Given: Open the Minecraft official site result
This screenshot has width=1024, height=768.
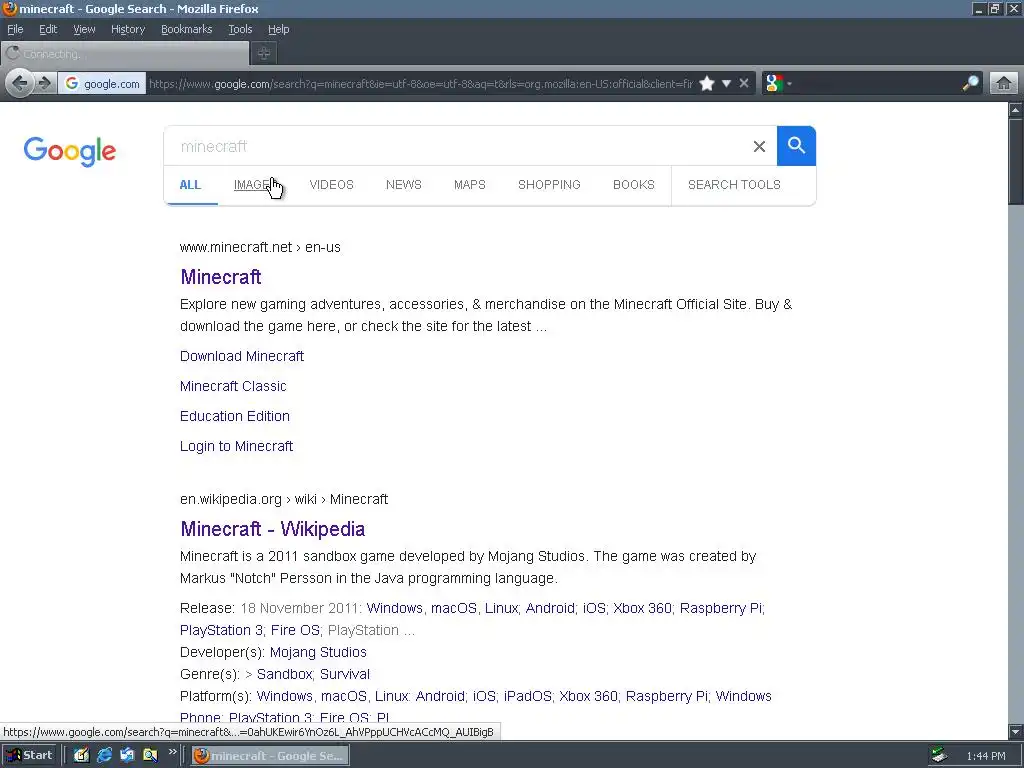Looking at the screenshot, I should click(x=221, y=277).
